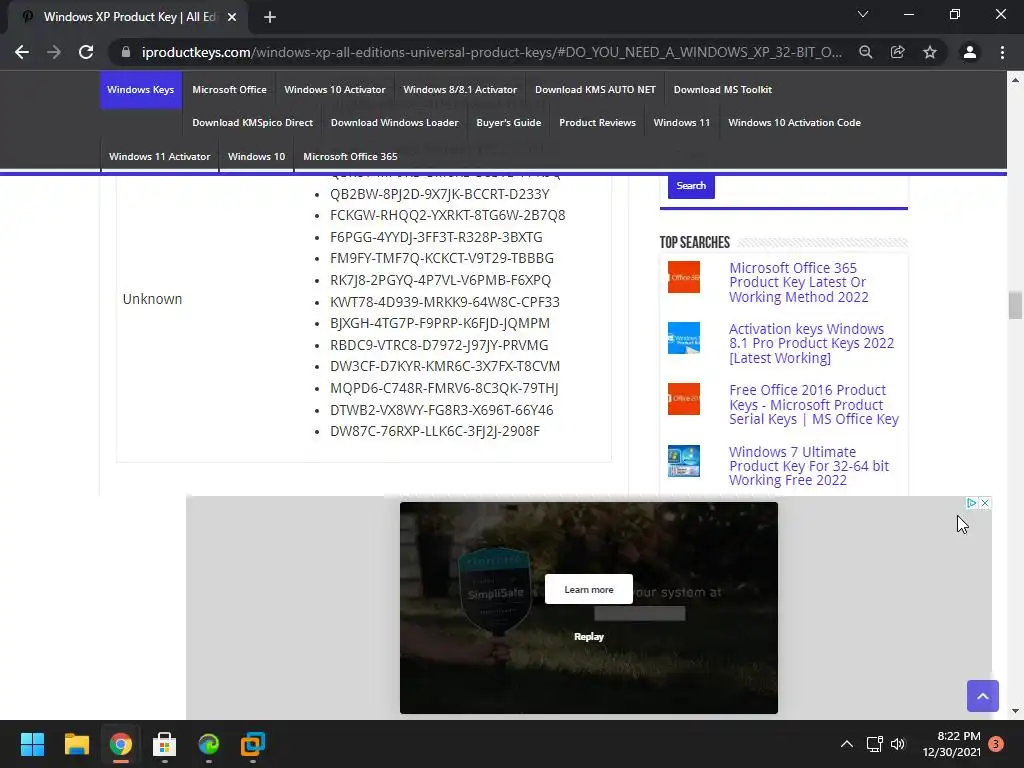Open network status tray icon

[874, 744]
